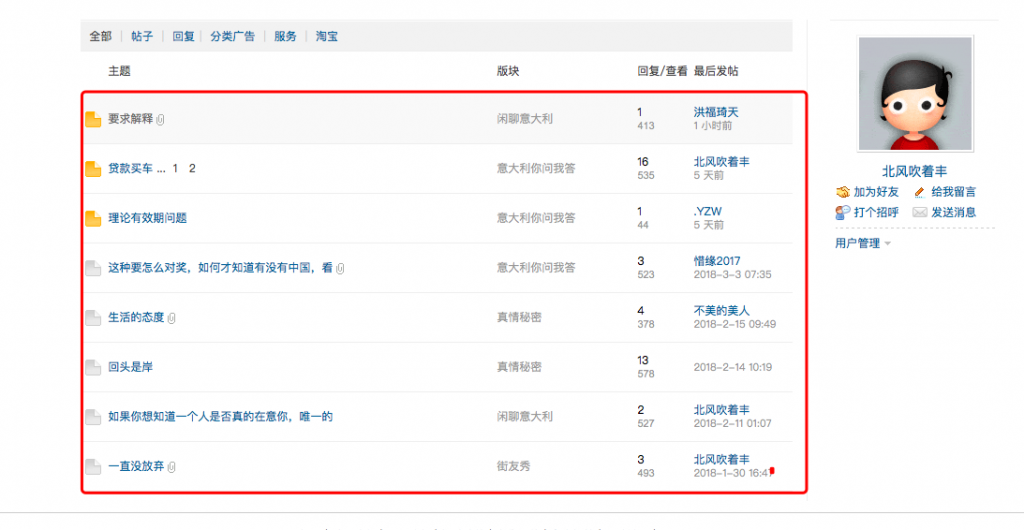Click the 1 小时前 last post time
Image resolution: width=1024 pixels, height=530 pixels.
pos(712,126)
